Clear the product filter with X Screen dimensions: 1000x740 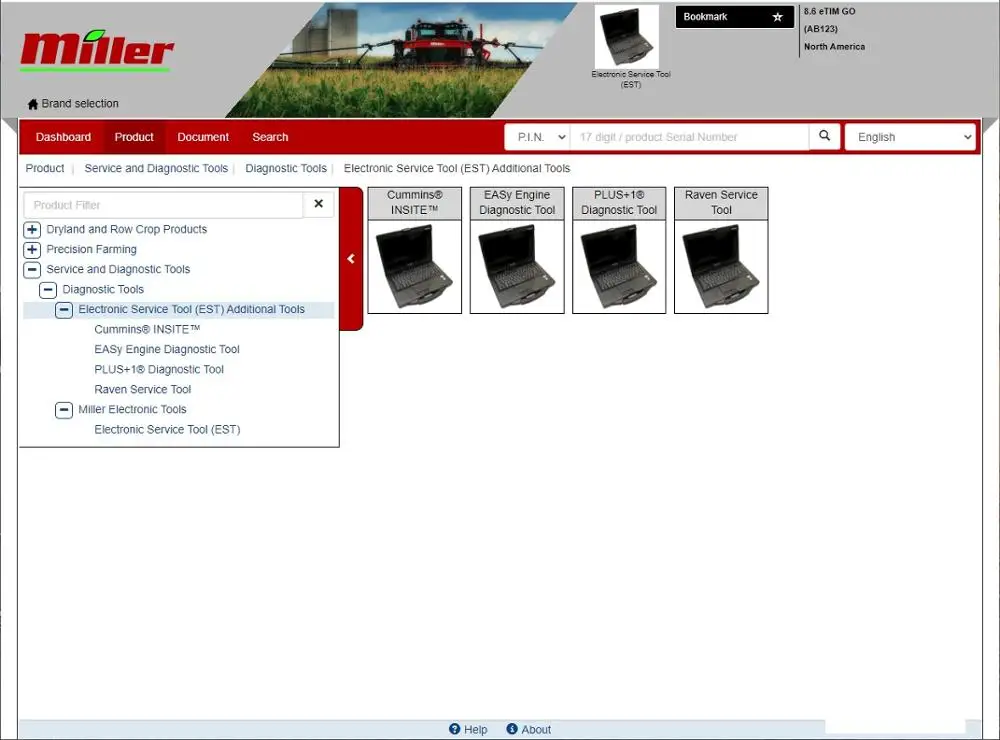point(319,204)
